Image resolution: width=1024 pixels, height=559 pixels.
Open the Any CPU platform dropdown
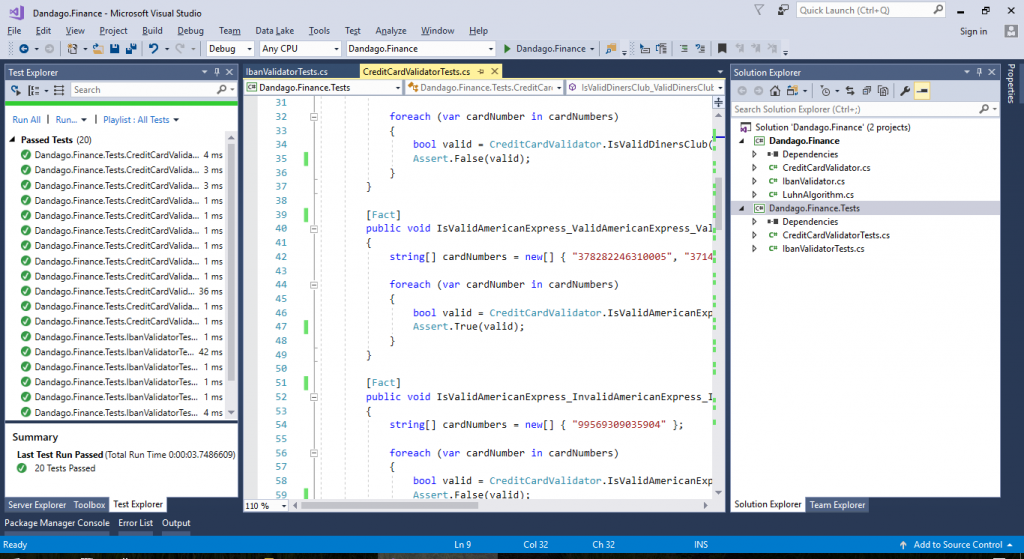[x=300, y=48]
